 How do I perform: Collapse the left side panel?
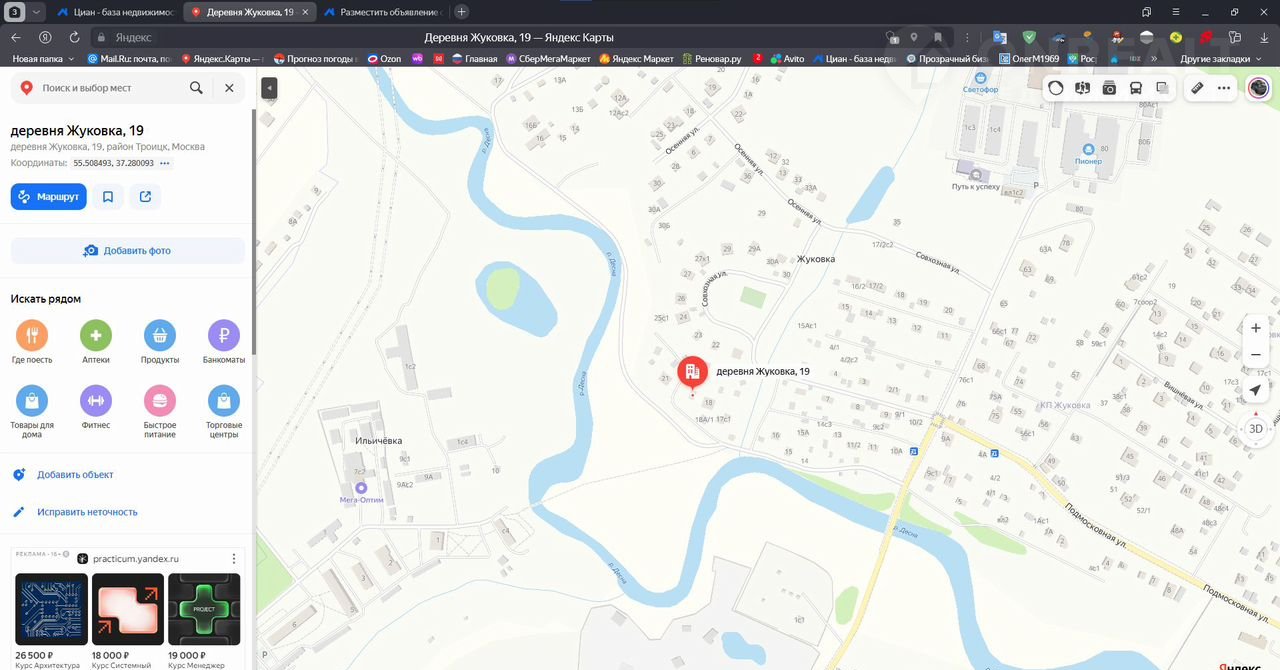pyautogui.click(x=268, y=88)
